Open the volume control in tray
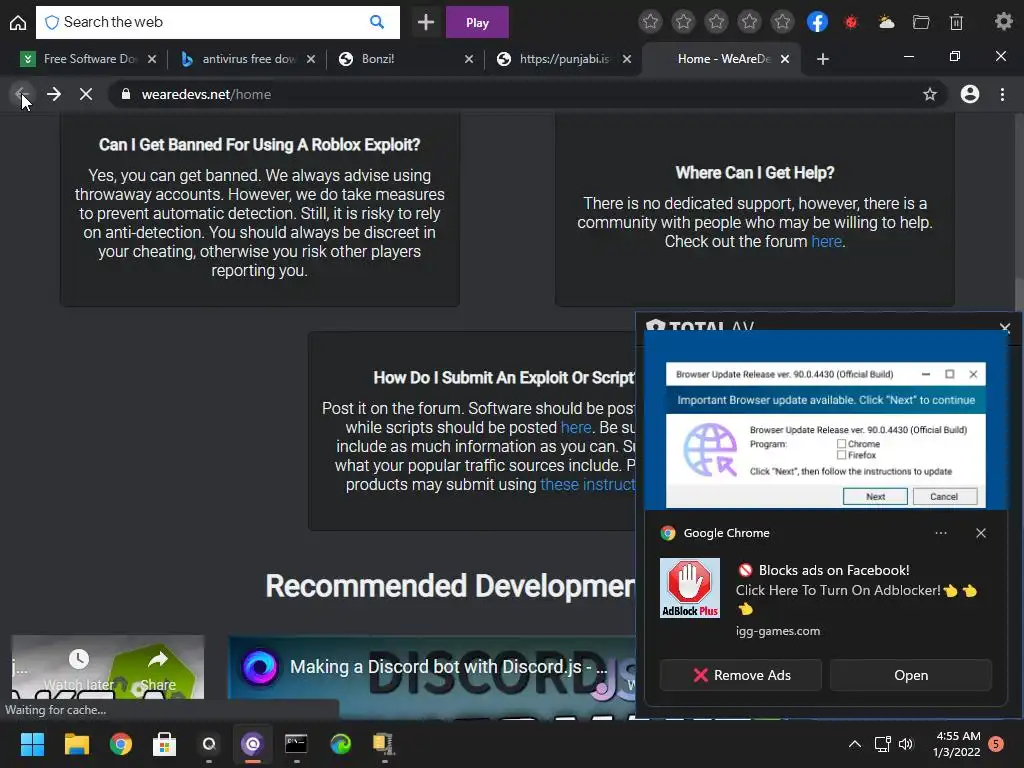 (906, 744)
